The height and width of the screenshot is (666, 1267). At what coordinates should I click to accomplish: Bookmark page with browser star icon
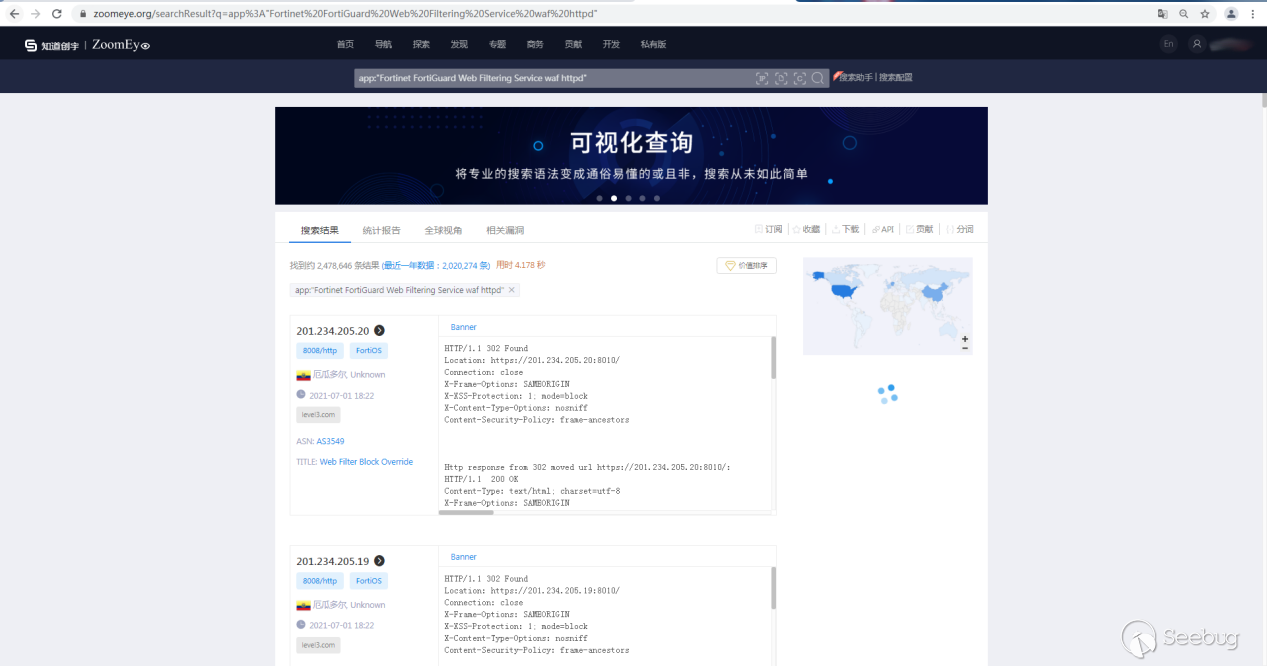pos(1205,14)
